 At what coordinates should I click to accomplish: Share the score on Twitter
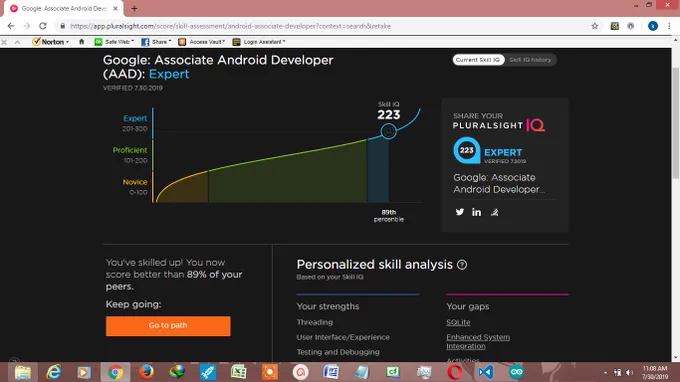[460, 212]
